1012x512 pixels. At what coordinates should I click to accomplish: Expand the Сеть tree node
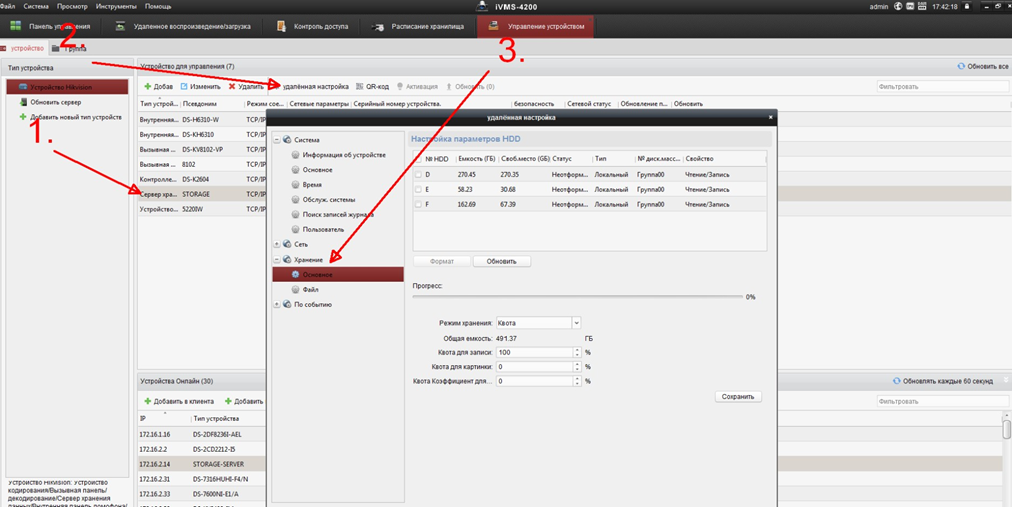pos(277,244)
